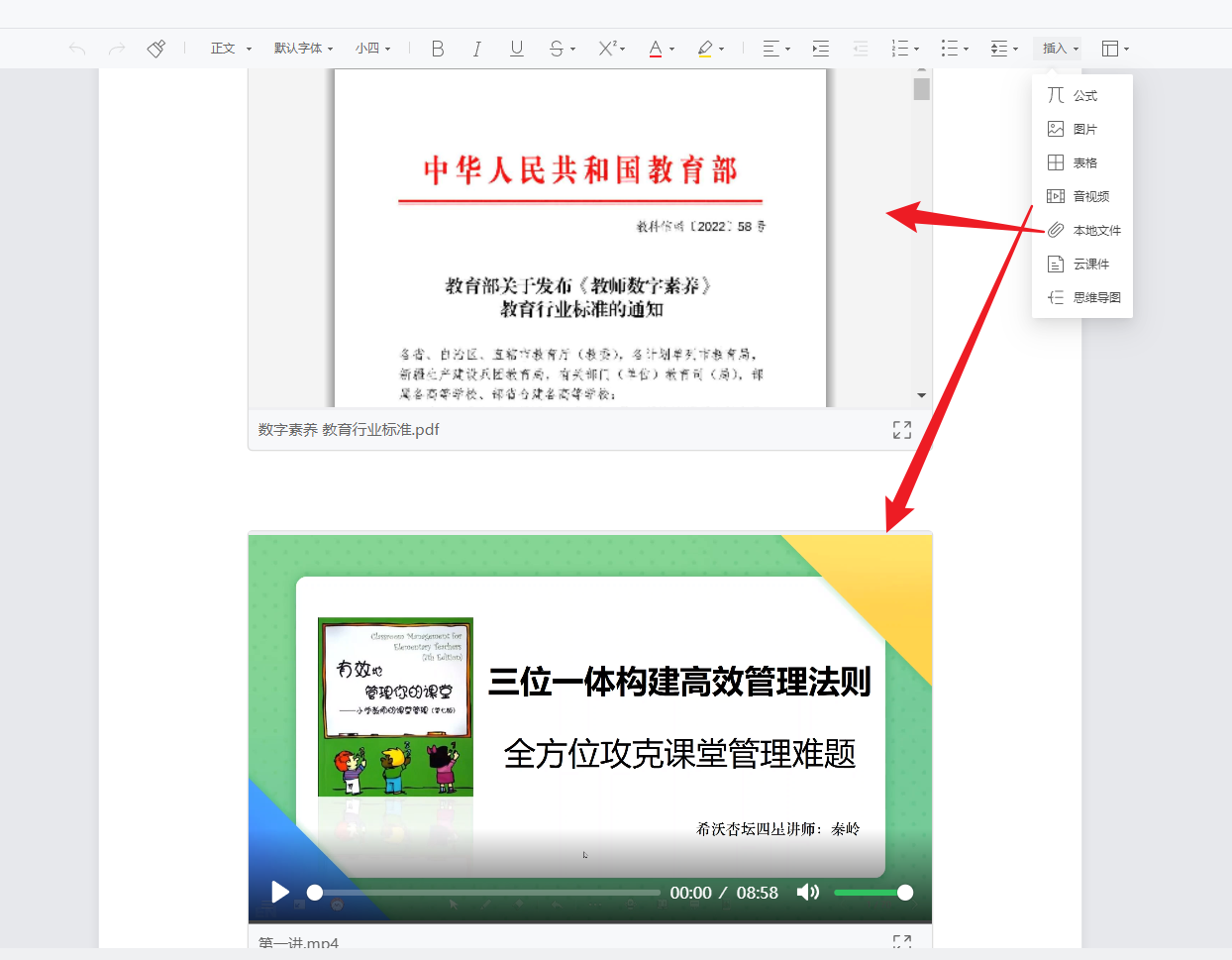1232x960 pixels.
Task: Click the text alignment icon
Action: [771, 49]
